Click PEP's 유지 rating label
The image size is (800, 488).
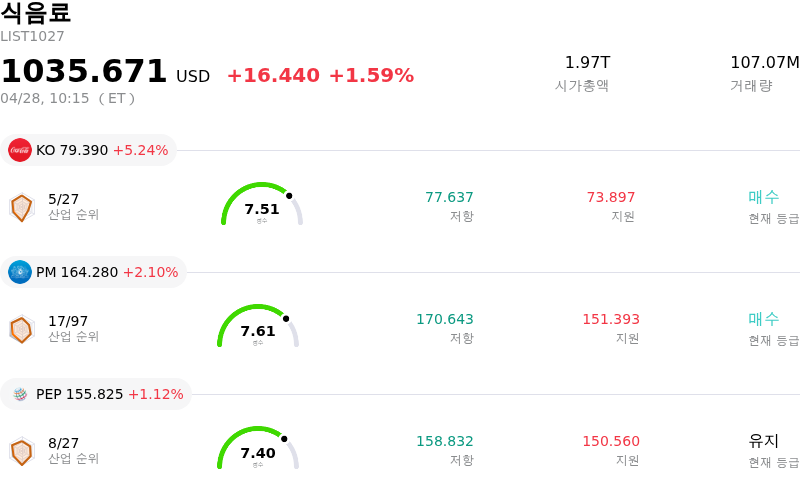point(763,441)
